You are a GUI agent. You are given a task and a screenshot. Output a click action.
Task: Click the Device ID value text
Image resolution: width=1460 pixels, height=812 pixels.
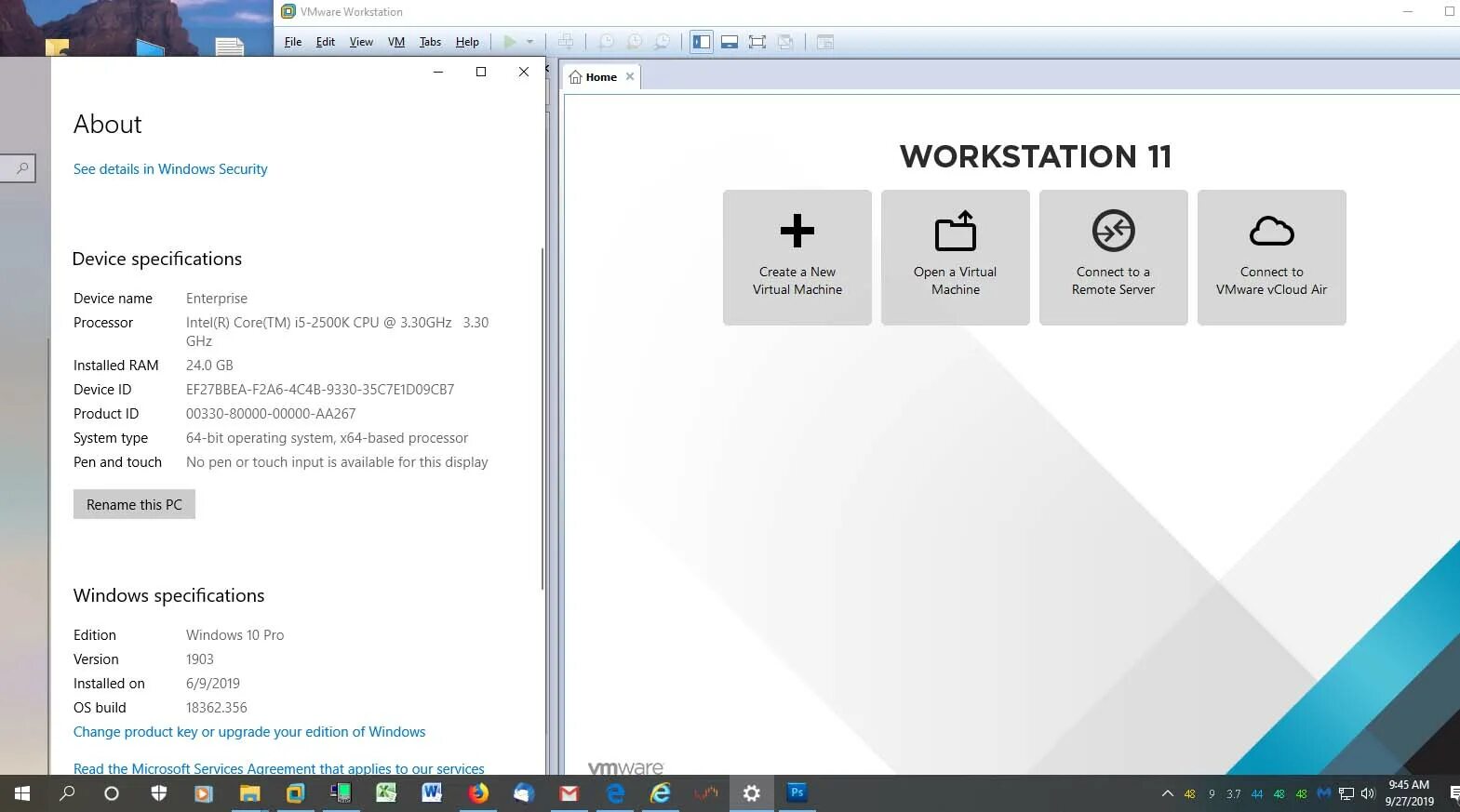320,390
